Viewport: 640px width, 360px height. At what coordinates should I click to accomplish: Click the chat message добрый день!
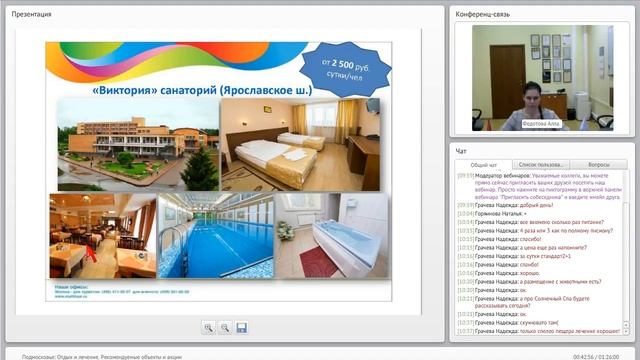[505, 205]
